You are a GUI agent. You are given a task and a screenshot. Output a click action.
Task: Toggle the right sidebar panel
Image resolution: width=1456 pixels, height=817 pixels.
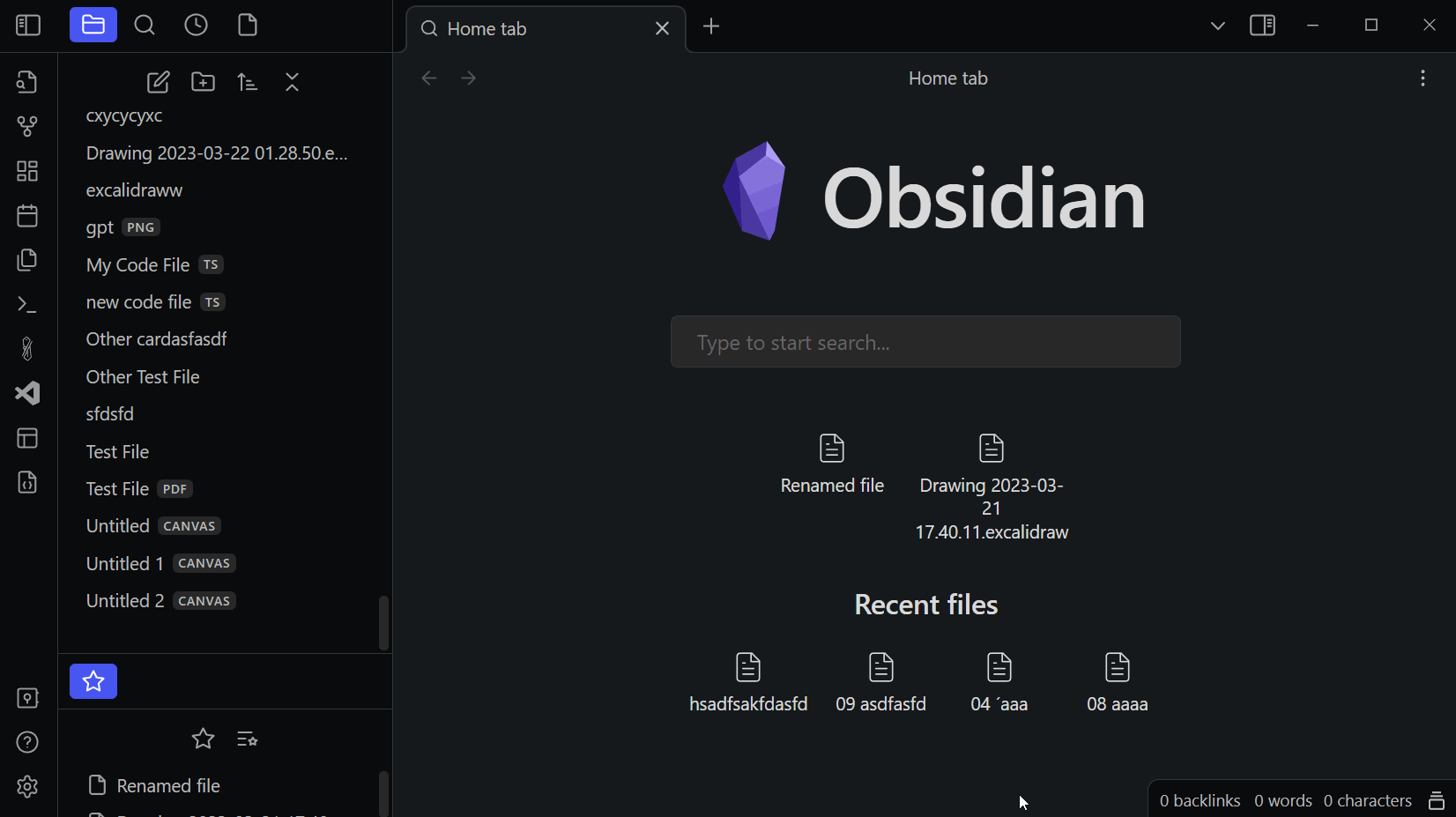pyautogui.click(x=1262, y=25)
